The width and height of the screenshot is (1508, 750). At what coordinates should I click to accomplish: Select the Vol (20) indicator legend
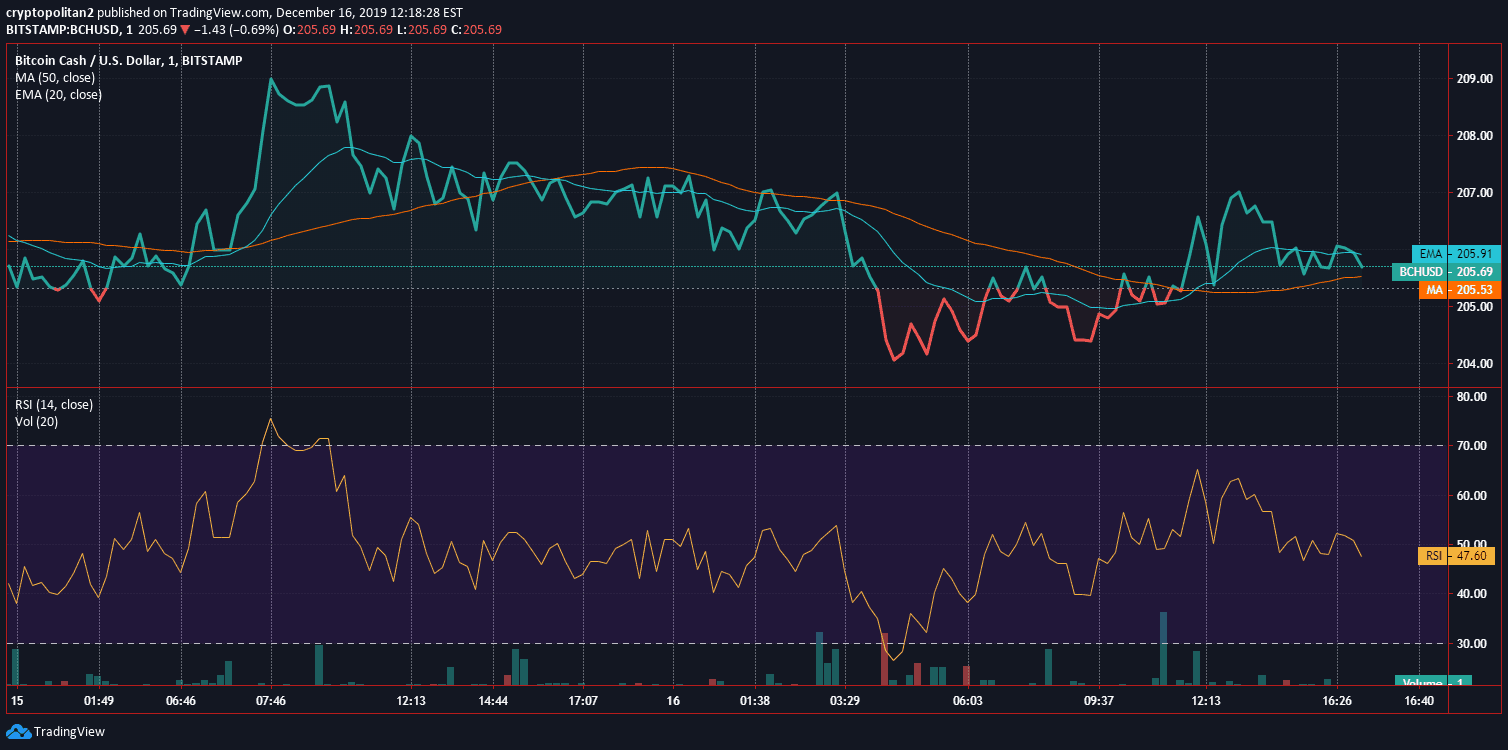coord(35,422)
